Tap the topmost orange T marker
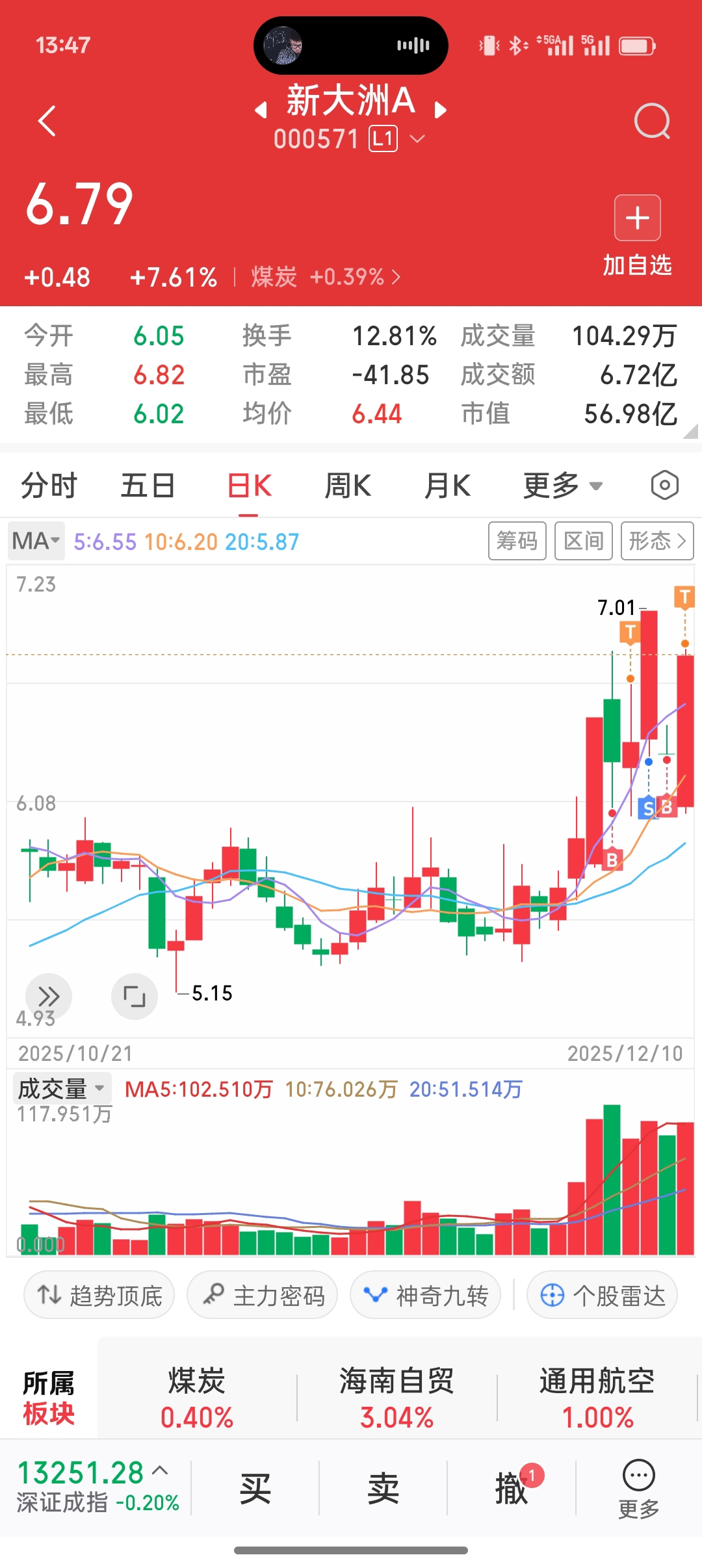The height and width of the screenshot is (1568, 702). tap(684, 597)
